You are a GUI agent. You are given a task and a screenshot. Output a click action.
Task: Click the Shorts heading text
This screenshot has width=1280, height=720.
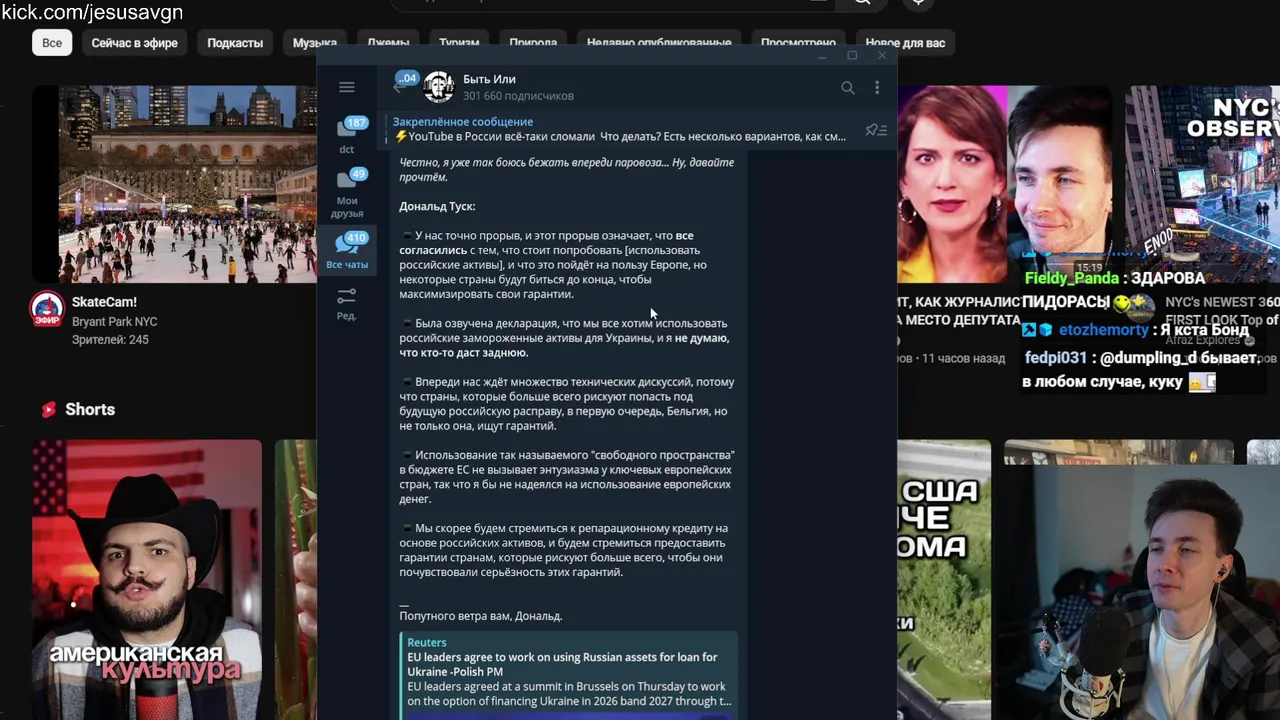point(90,410)
